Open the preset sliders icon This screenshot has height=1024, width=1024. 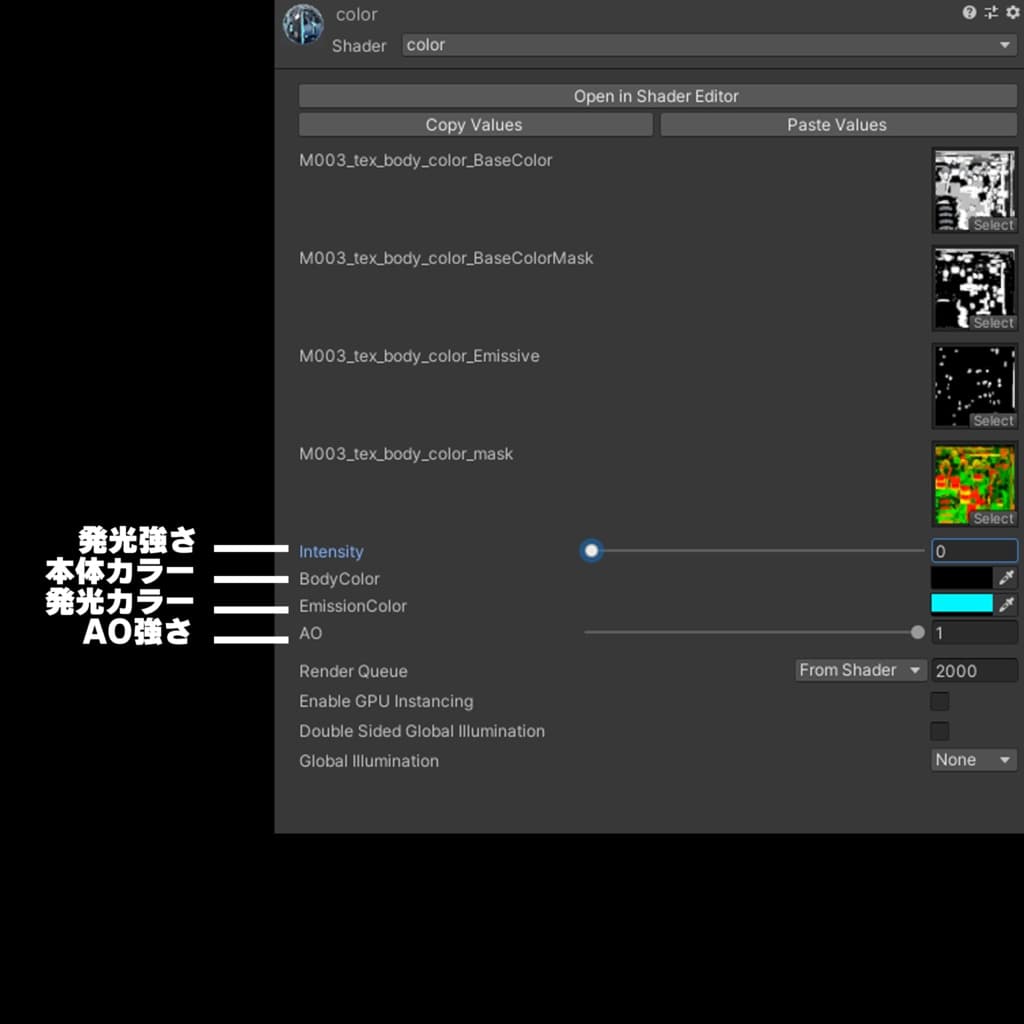pyautogui.click(x=991, y=12)
